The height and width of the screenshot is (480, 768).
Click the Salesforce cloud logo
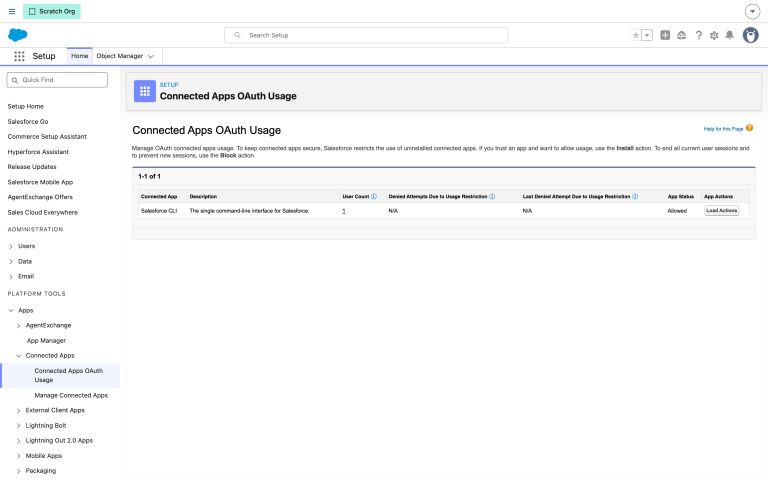point(18,35)
